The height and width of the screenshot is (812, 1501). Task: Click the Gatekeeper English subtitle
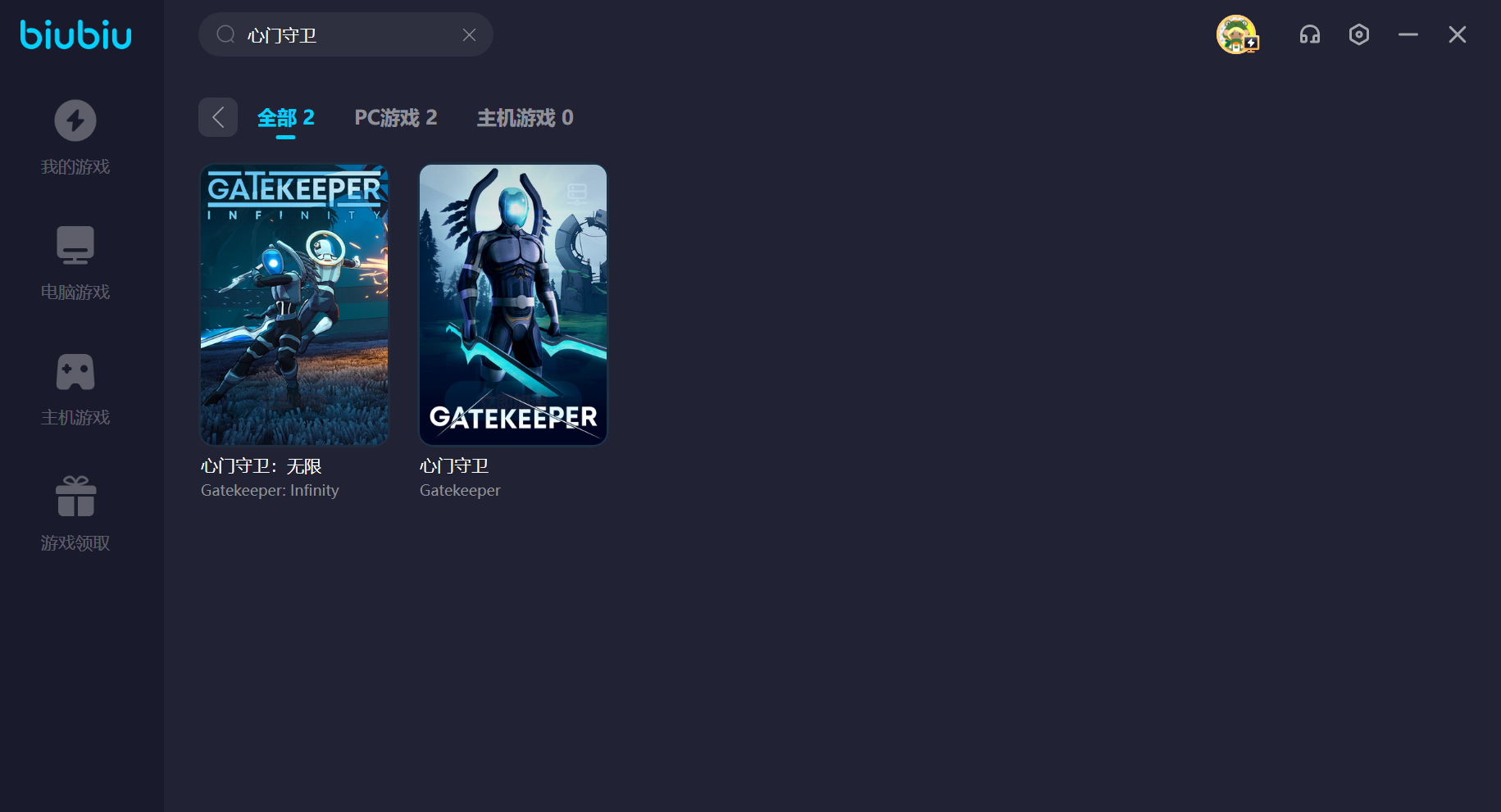[460, 490]
